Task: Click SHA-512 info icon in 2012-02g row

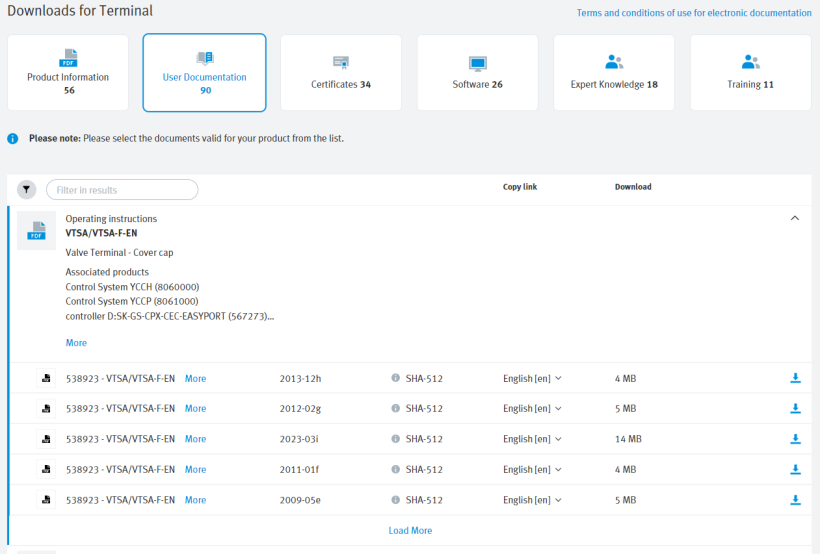Action: pos(395,408)
